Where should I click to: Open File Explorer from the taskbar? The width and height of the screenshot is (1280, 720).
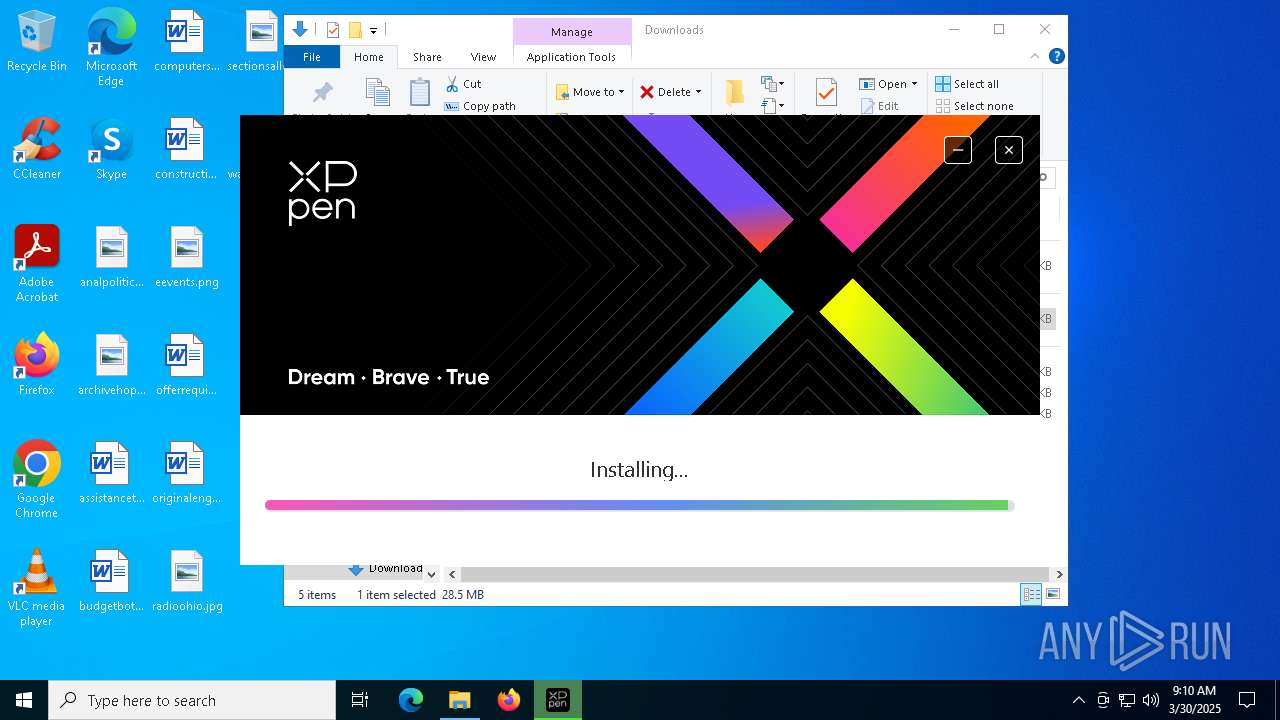click(459, 700)
